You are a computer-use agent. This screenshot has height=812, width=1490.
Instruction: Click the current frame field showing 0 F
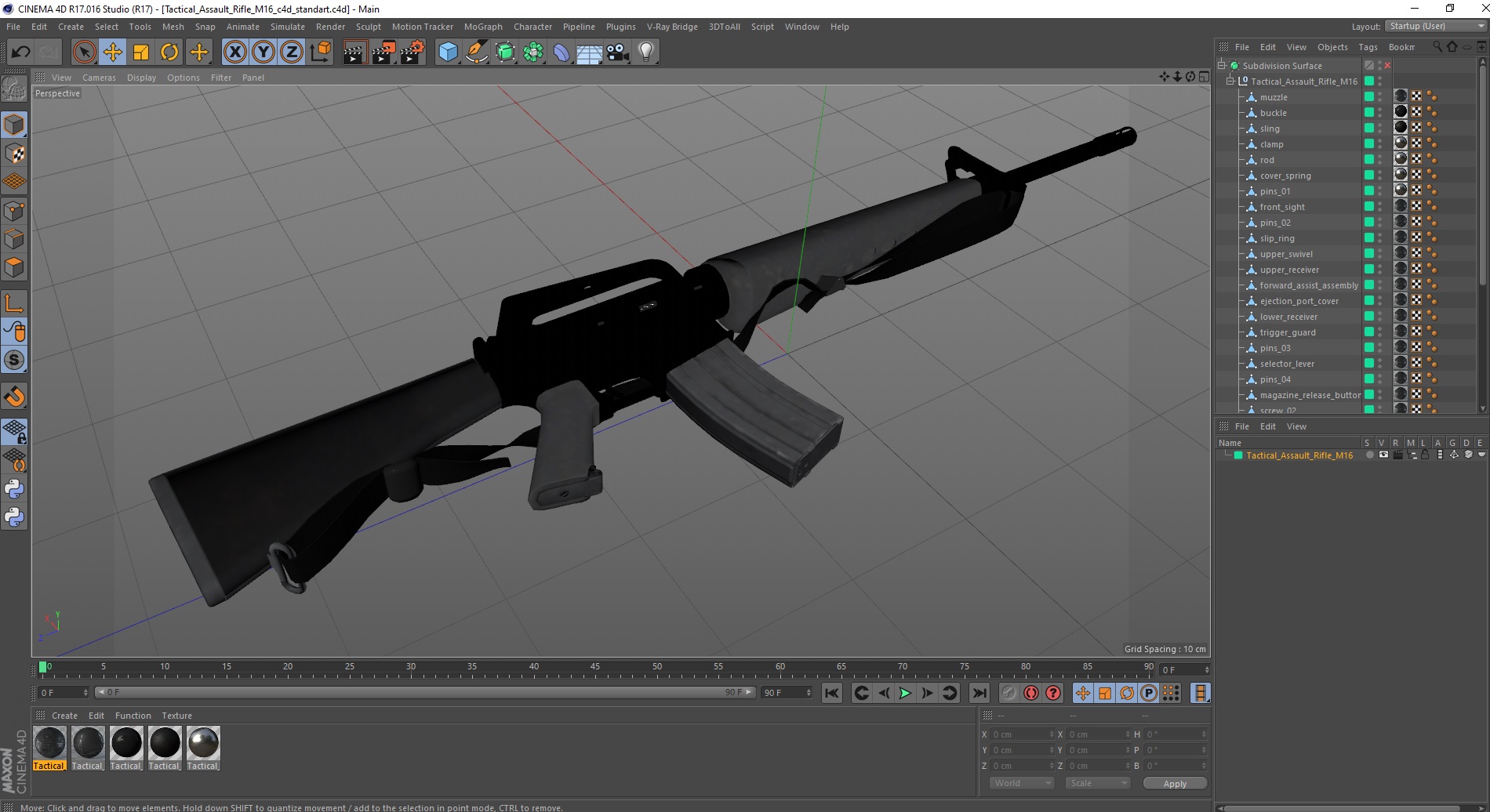coord(1184,670)
